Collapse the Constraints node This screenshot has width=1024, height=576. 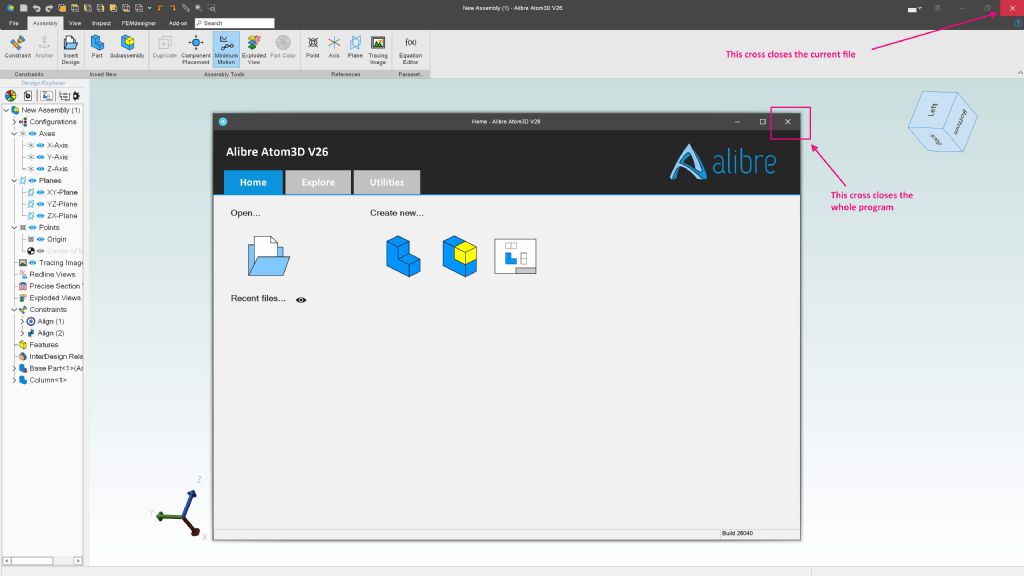click(x=14, y=310)
